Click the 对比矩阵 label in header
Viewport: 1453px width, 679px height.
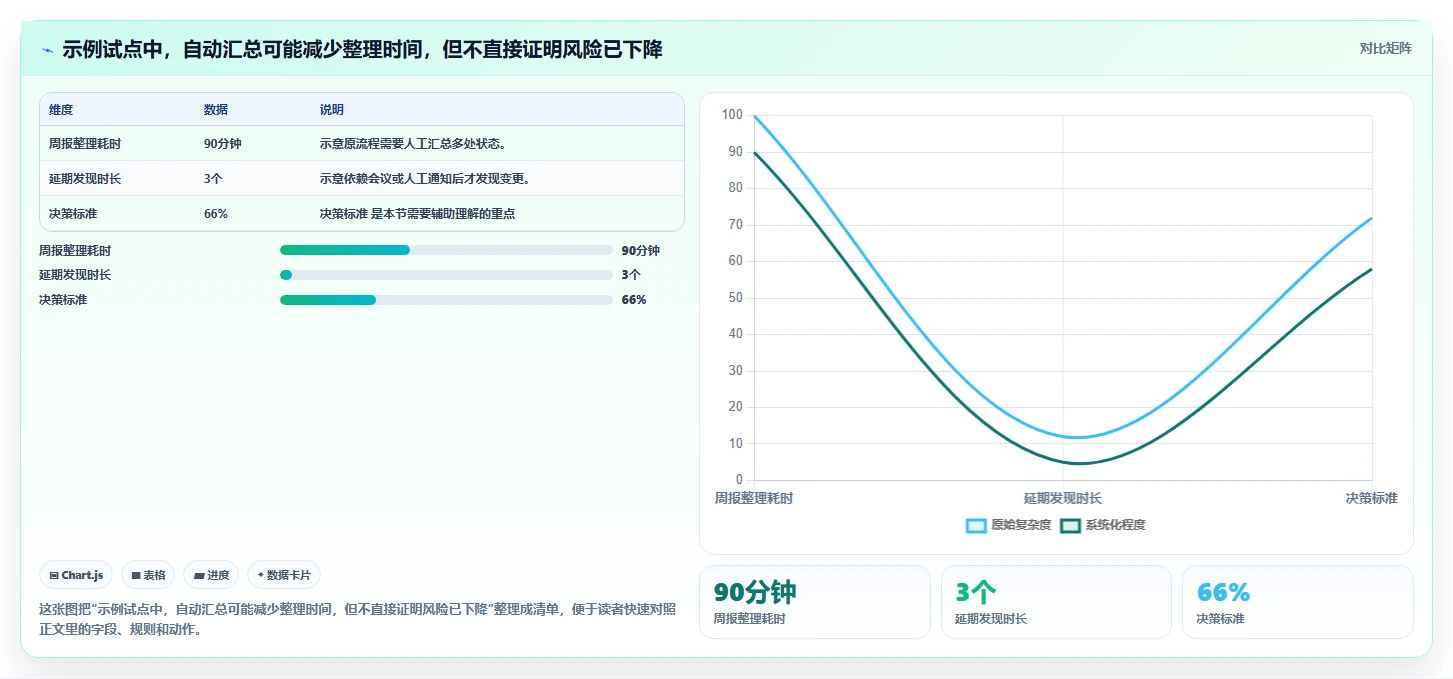coord(1385,48)
